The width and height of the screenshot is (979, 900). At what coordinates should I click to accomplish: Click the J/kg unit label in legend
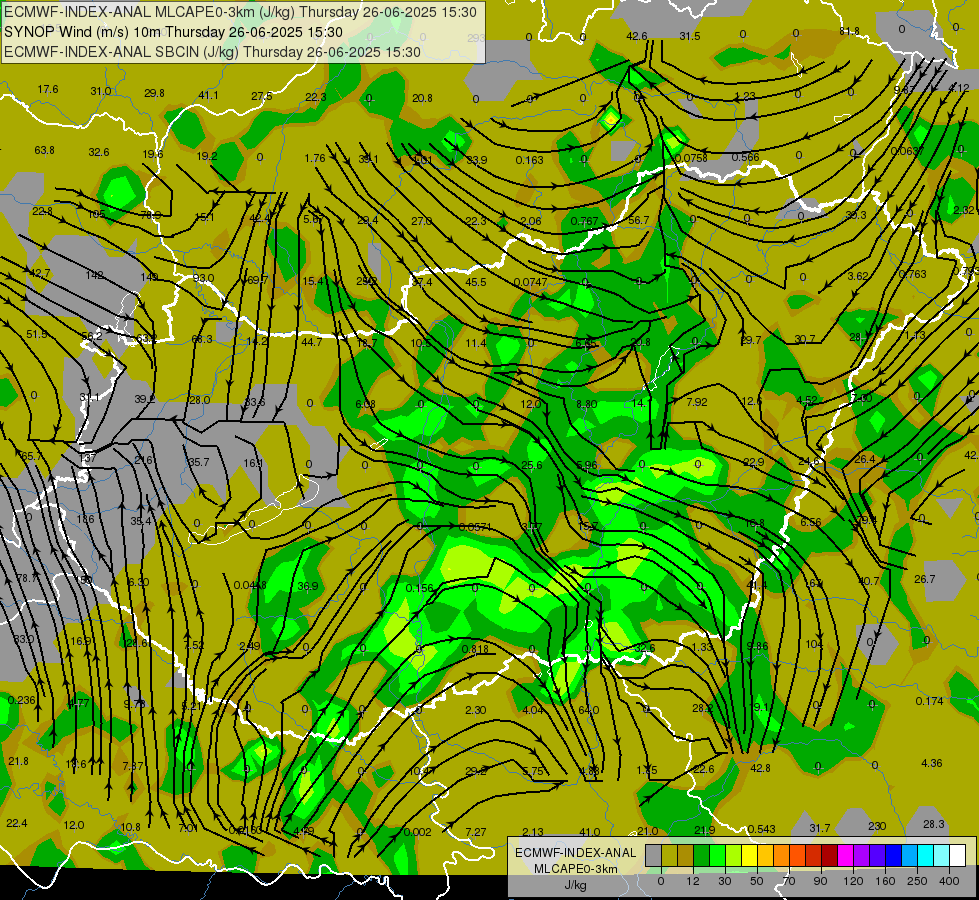576,885
